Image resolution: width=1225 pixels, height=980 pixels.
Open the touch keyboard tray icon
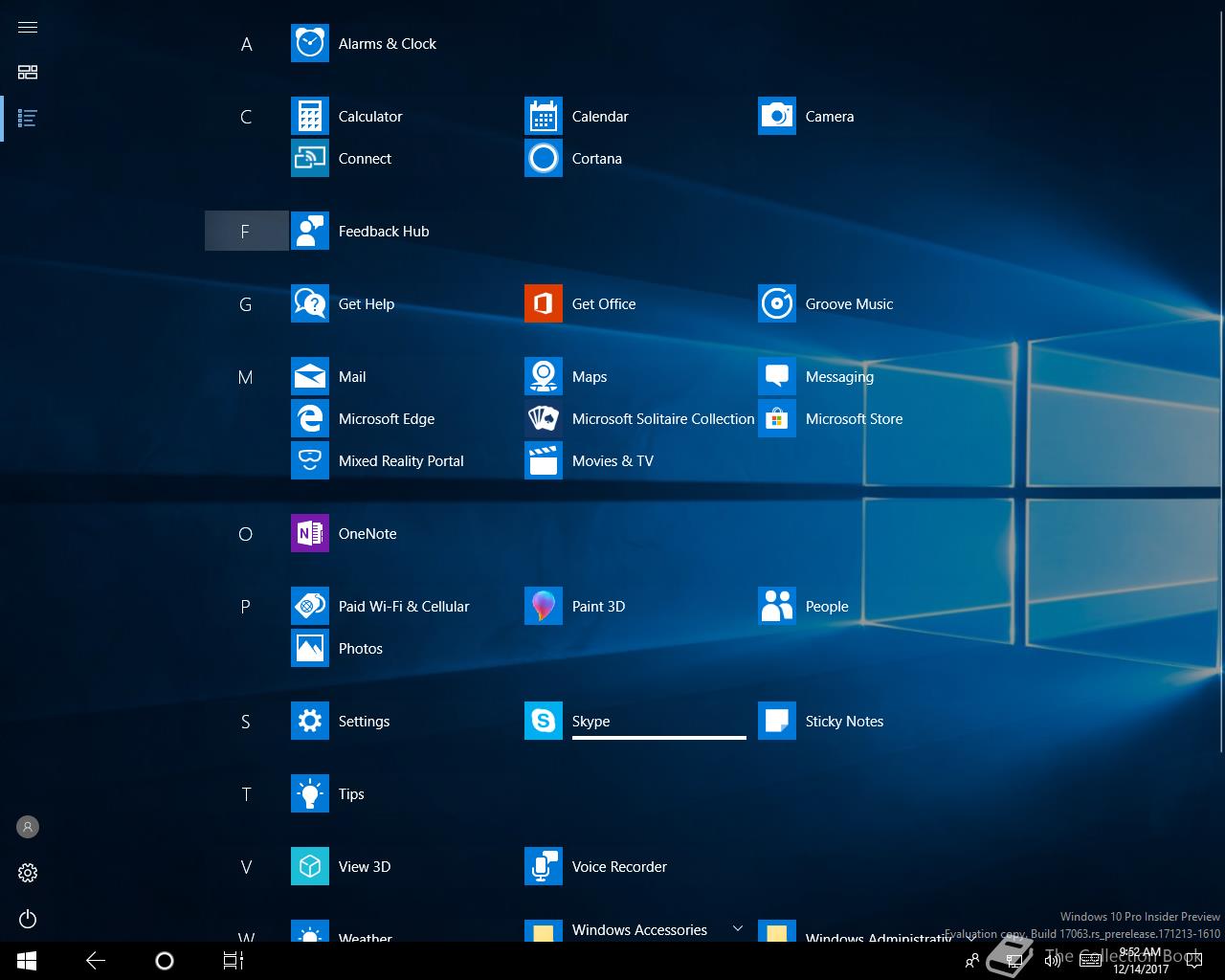[1090, 961]
